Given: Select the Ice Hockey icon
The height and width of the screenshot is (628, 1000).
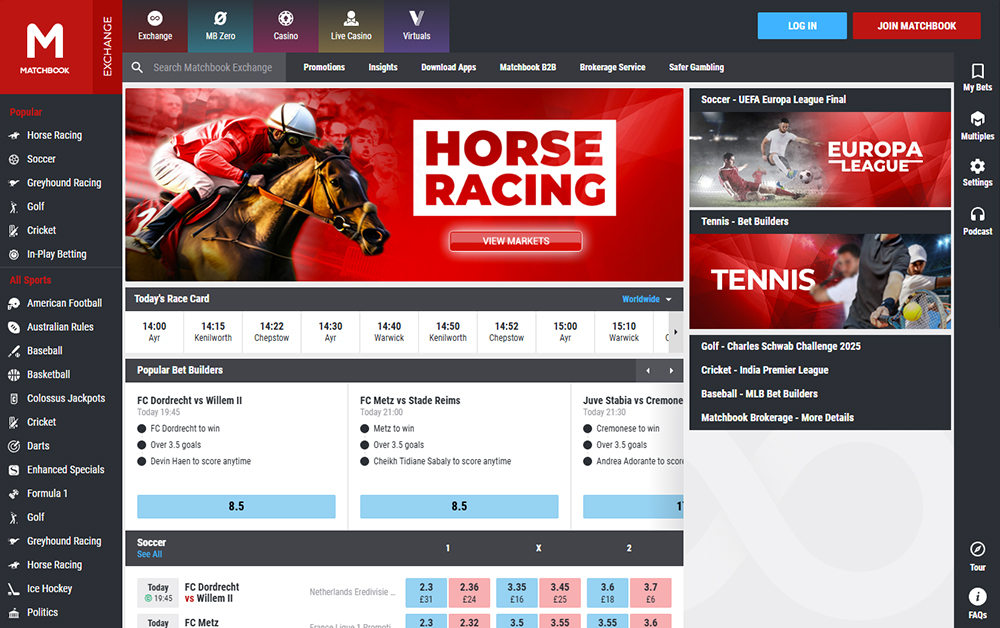Looking at the screenshot, I should (x=13, y=589).
